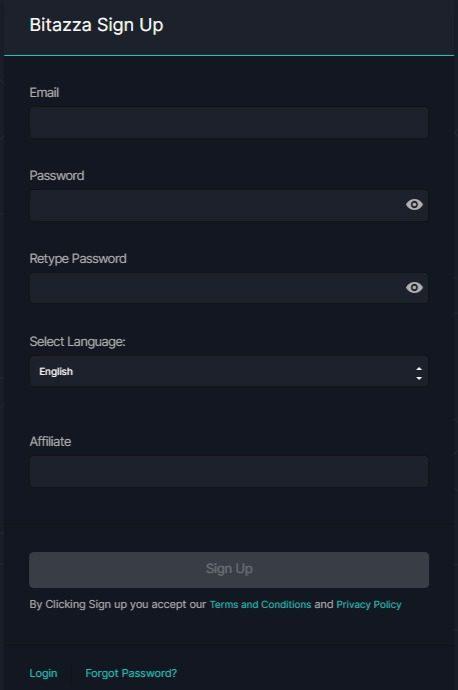Go to the Login page link
The height and width of the screenshot is (690, 458).
[x=43, y=673]
